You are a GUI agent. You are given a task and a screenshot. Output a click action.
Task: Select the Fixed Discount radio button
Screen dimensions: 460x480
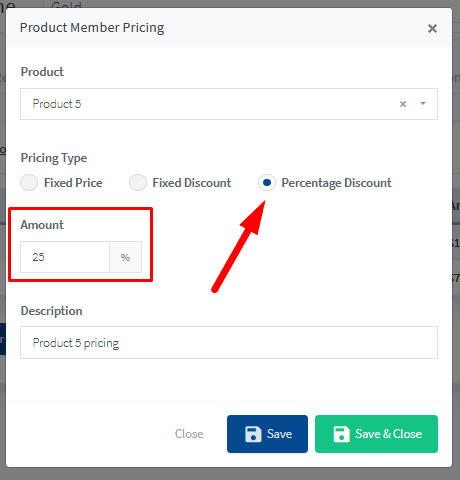(138, 183)
